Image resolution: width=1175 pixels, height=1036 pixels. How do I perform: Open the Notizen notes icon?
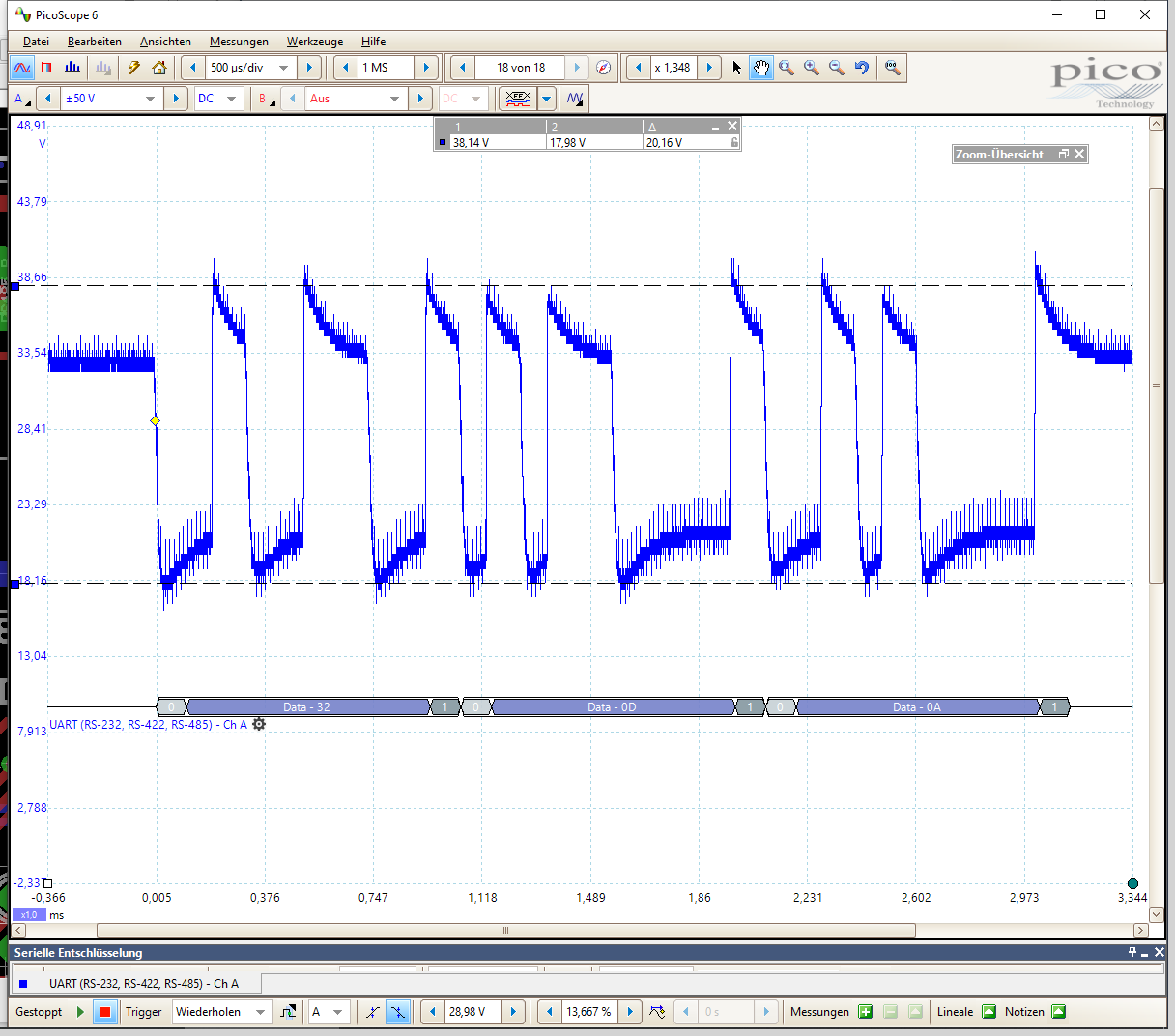click(1058, 1012)
